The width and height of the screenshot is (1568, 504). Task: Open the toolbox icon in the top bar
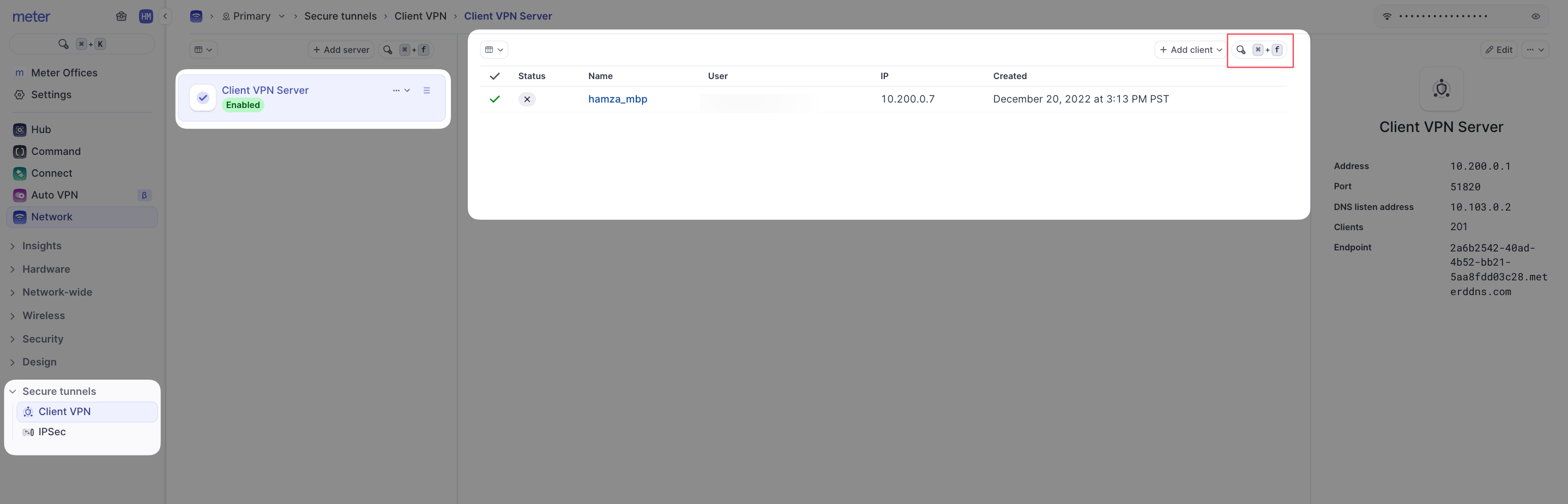click(121, 16)
